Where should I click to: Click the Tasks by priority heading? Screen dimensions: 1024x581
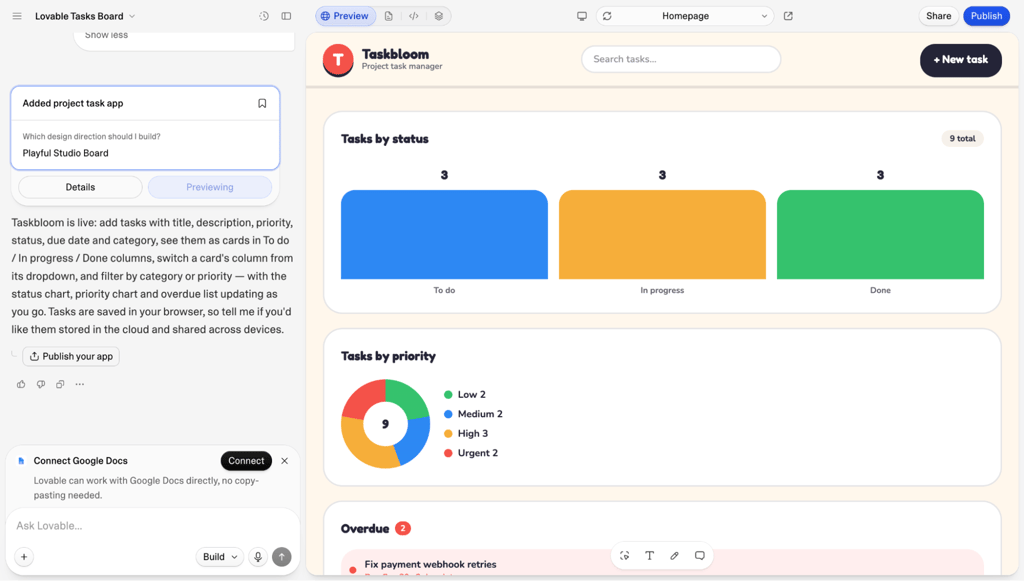[x=388, y=356]
